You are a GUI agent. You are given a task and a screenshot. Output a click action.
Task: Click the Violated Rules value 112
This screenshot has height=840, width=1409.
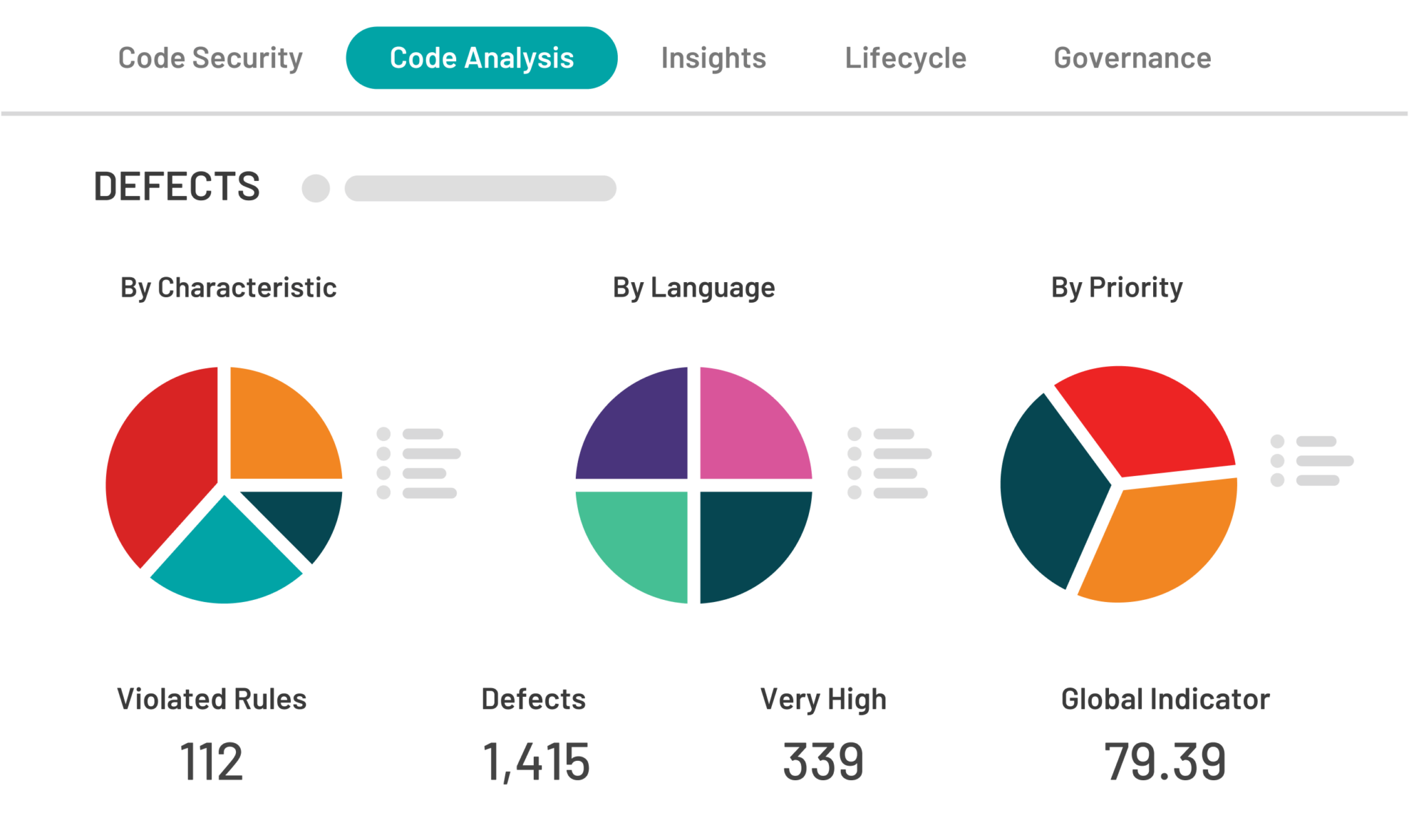tap(211, 762)
